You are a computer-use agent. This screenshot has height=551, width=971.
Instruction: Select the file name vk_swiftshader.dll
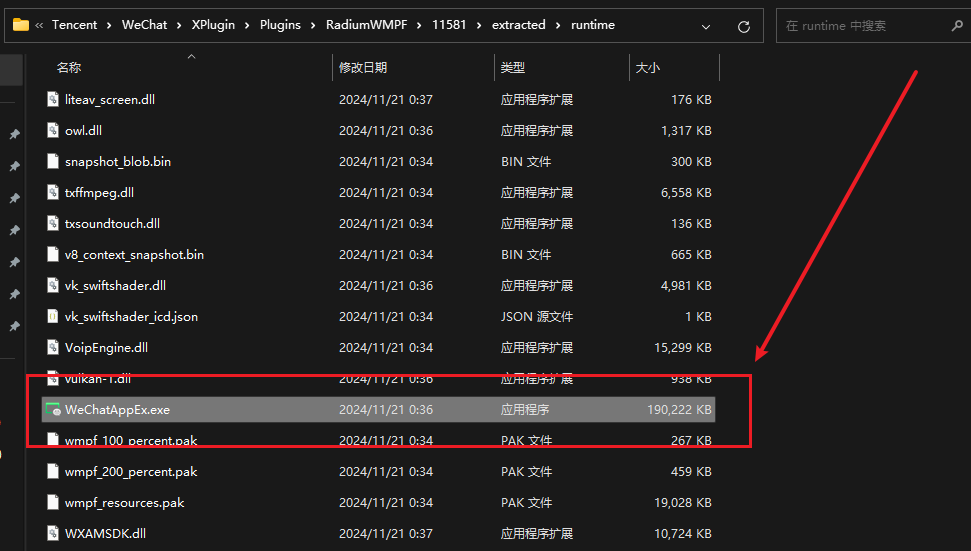[x=115, y=285]
